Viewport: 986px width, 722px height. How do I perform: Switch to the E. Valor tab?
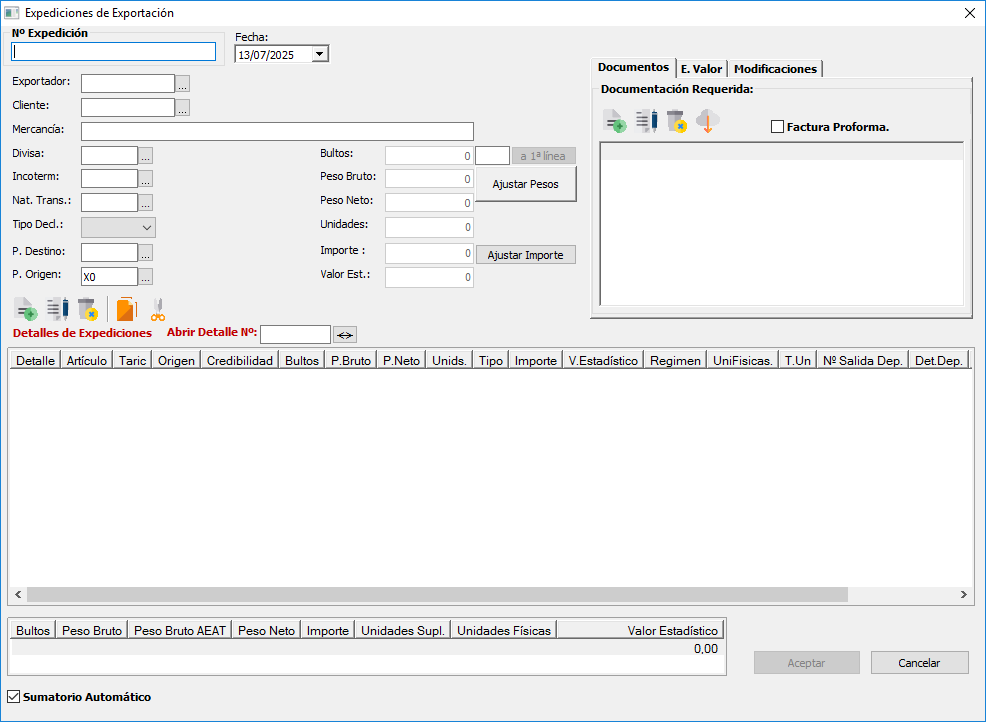pyautogui.click(x=701, y=69)
